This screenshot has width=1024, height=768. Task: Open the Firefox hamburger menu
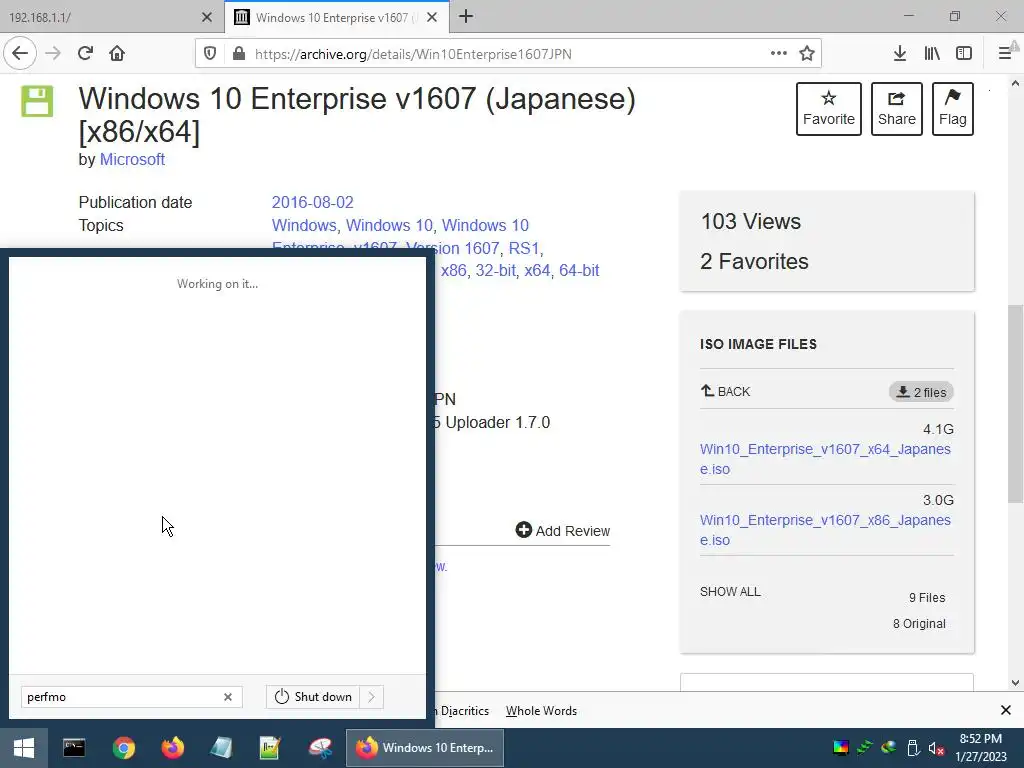point(1005,54)
